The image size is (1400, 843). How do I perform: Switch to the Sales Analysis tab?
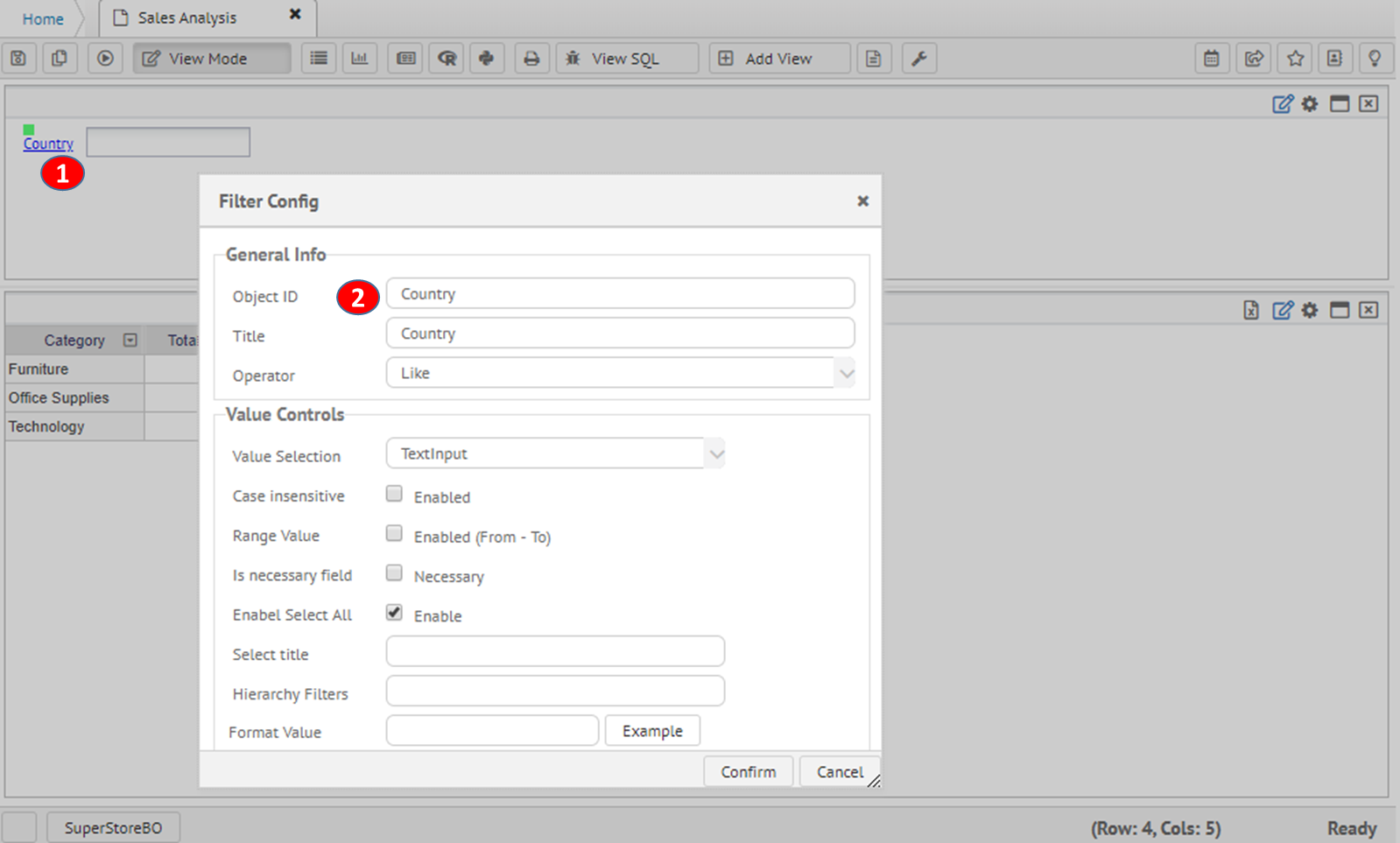point(186,18)
